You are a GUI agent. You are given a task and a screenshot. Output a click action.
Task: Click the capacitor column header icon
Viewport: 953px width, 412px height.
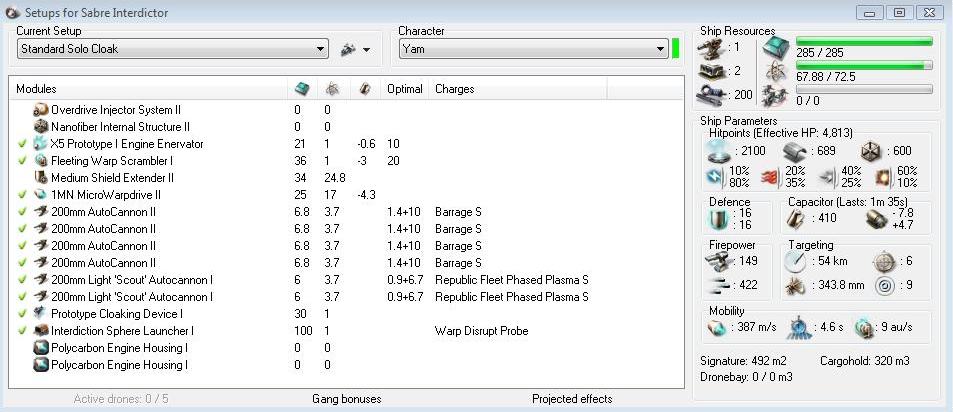pos(364,89)
